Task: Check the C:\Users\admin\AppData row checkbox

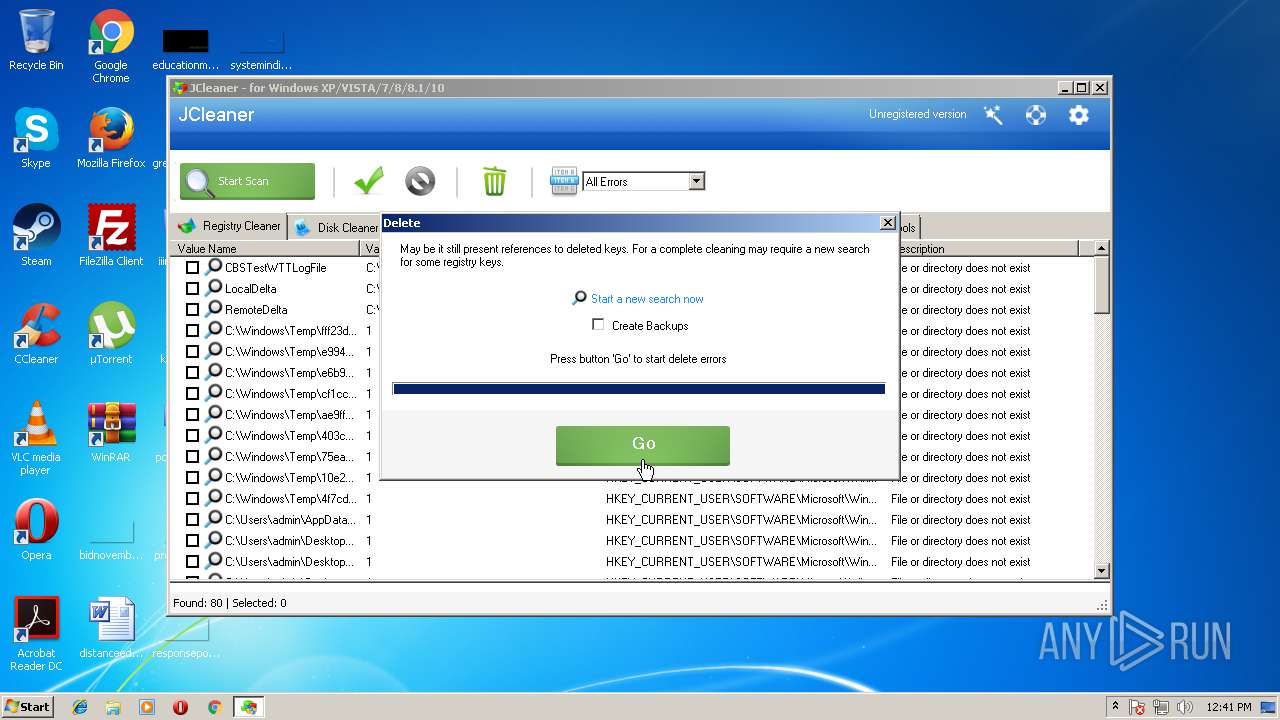Action: coord(192,520)
